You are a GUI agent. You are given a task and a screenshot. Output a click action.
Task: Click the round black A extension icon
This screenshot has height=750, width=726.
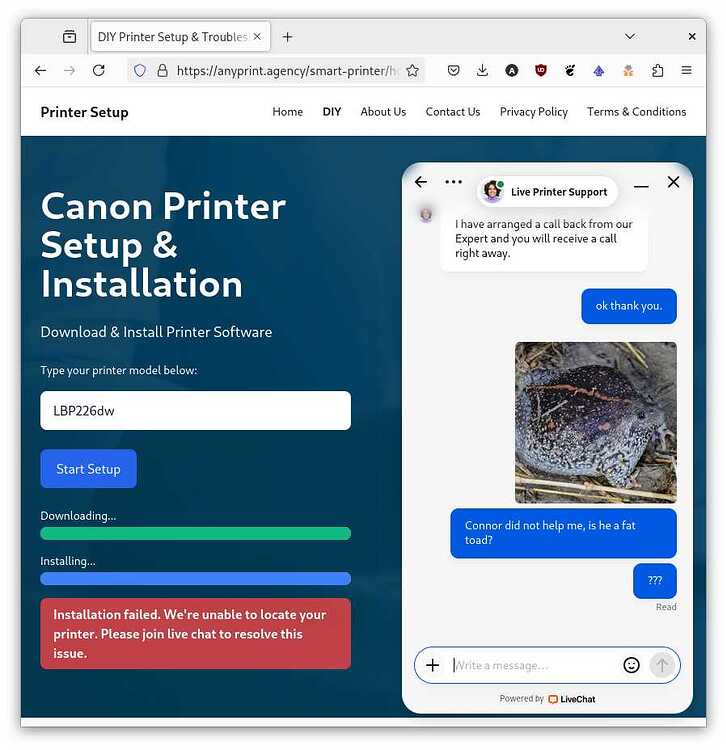click(512, 71)
